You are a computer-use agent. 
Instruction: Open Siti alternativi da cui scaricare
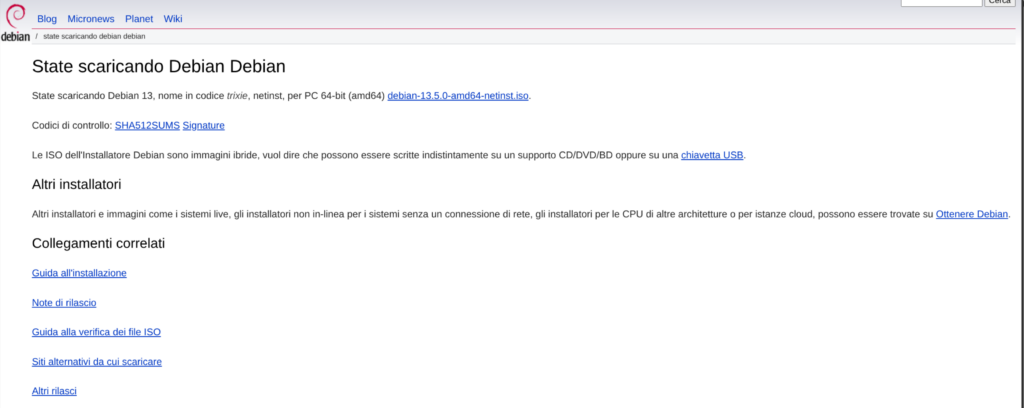pos(97,362)
